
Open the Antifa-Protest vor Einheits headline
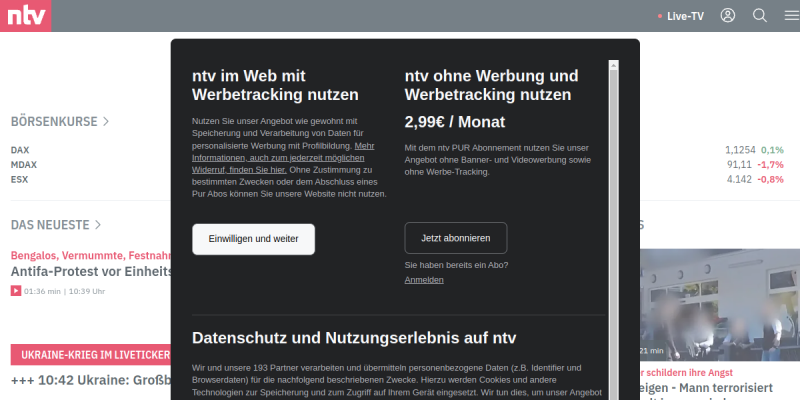[92, 271]
